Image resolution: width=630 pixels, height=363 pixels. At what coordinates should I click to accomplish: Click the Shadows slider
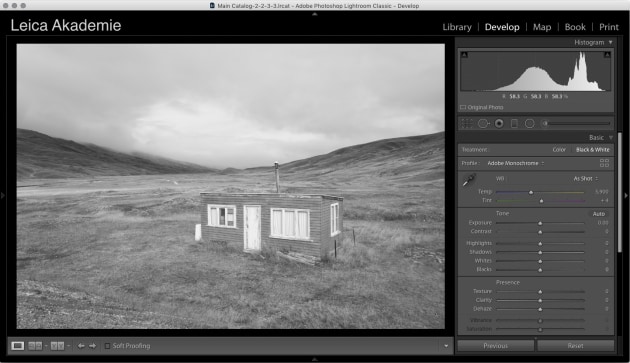pyautogui.click(x=540, y=252)
